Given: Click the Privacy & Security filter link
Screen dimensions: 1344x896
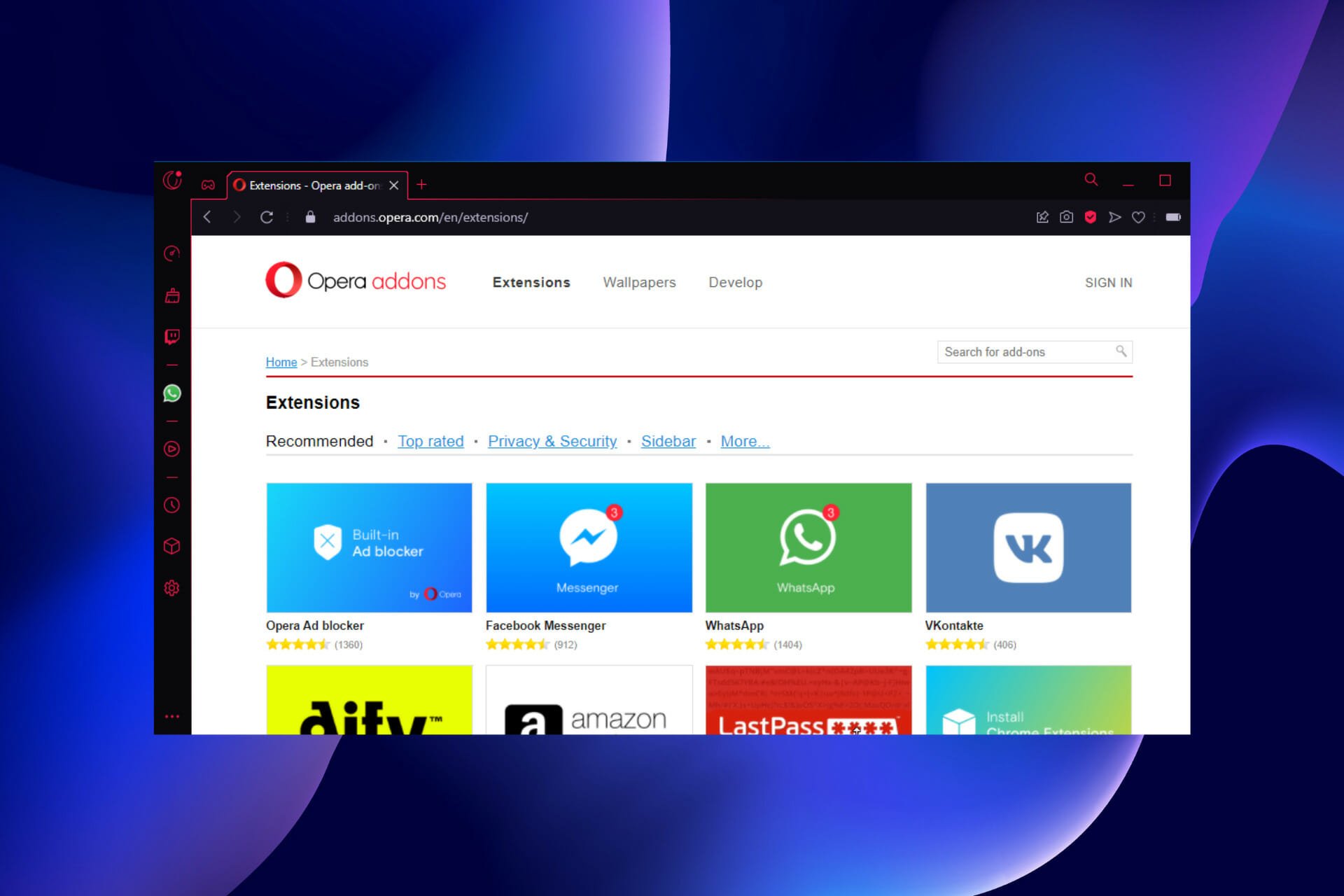Looking at the screenshot, I should tap(552, 441).
